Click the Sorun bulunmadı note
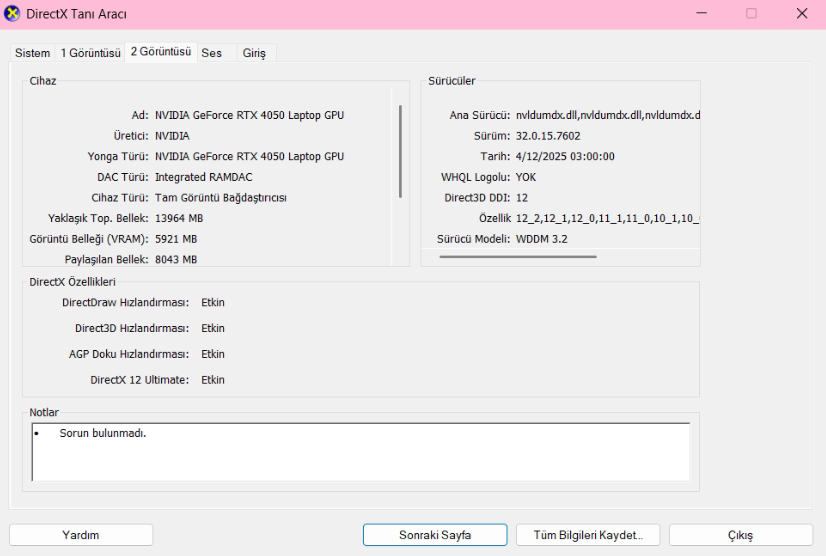 [103, 433]
